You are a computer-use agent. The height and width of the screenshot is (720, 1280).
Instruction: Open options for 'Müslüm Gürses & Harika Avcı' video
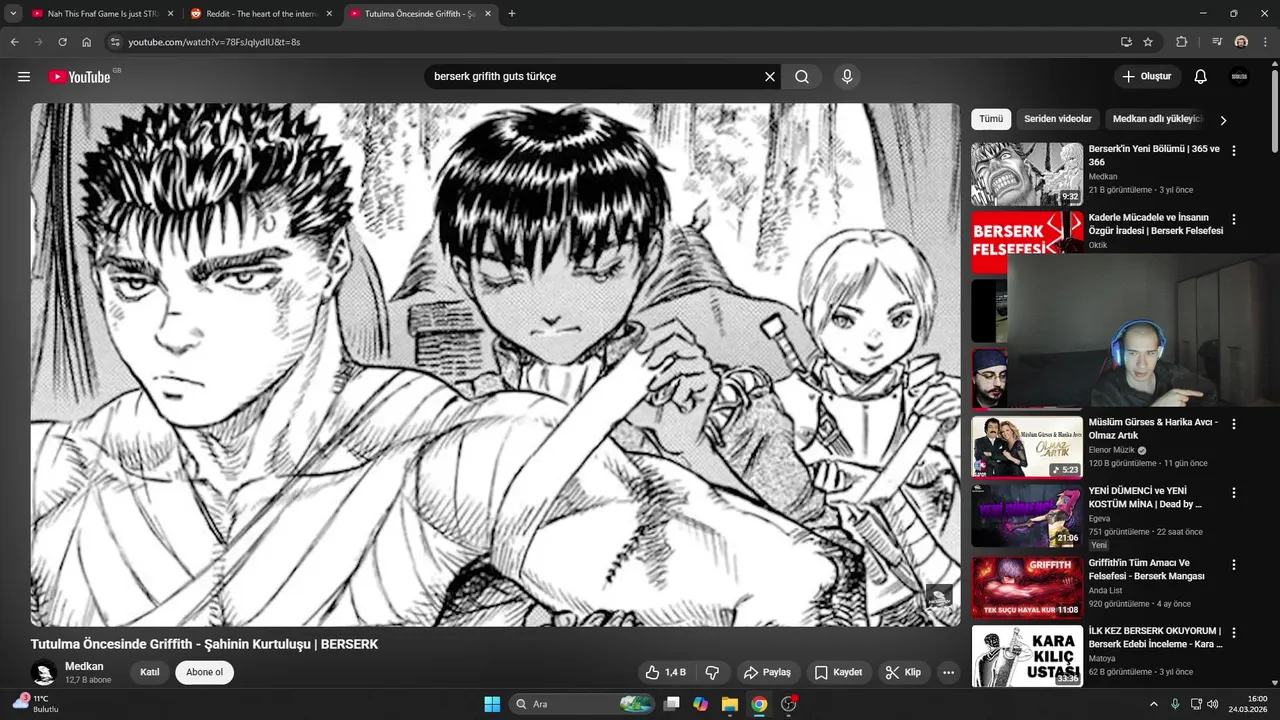tap(1234, 424)
